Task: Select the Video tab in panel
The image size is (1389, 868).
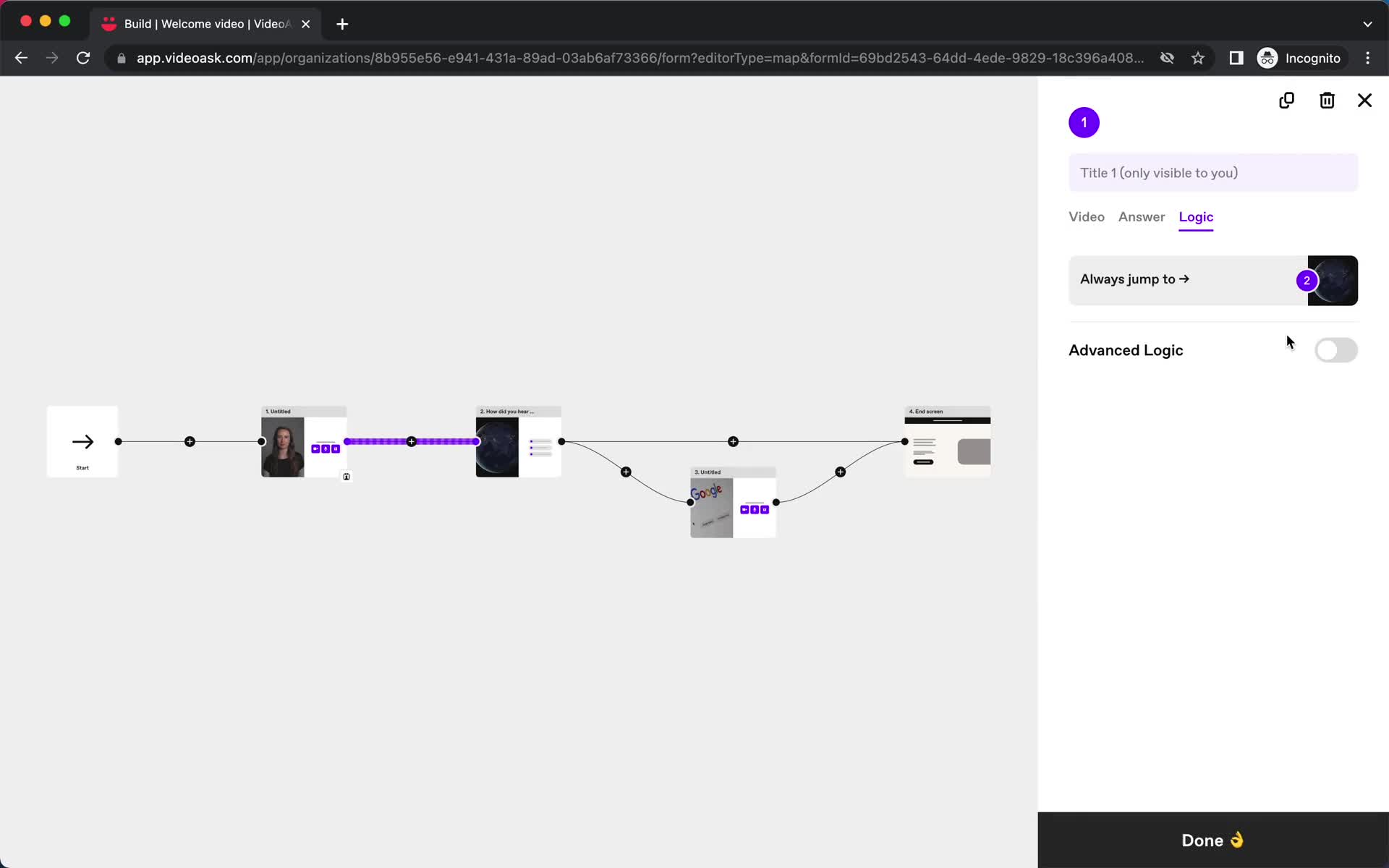Action: (x=1087, y=217)
